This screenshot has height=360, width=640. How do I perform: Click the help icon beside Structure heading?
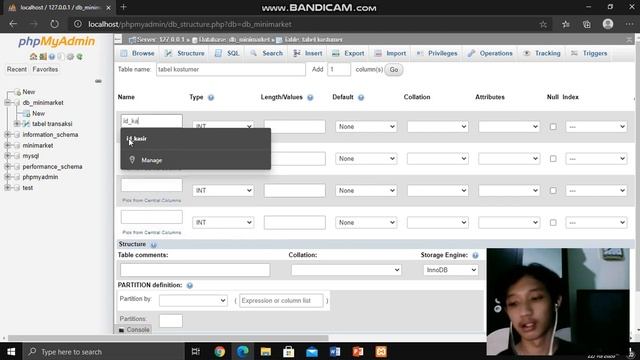coord(153,244)
